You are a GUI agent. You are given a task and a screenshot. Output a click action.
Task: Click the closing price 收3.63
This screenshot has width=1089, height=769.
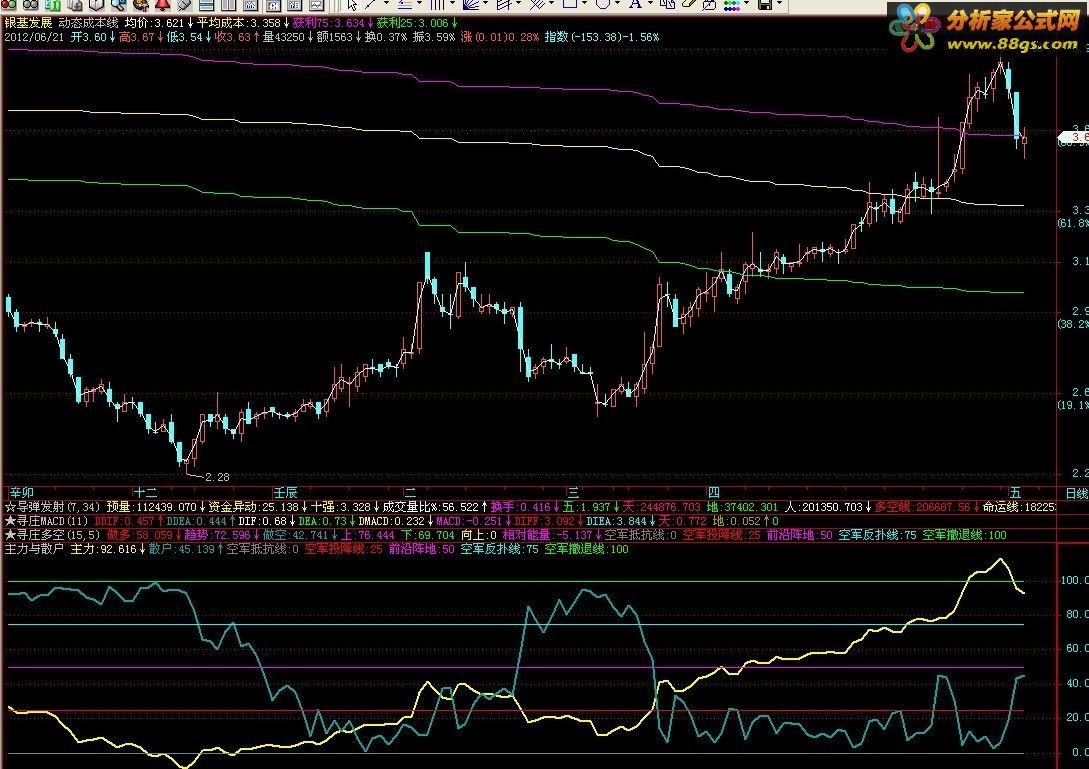(x=232, y=37)
